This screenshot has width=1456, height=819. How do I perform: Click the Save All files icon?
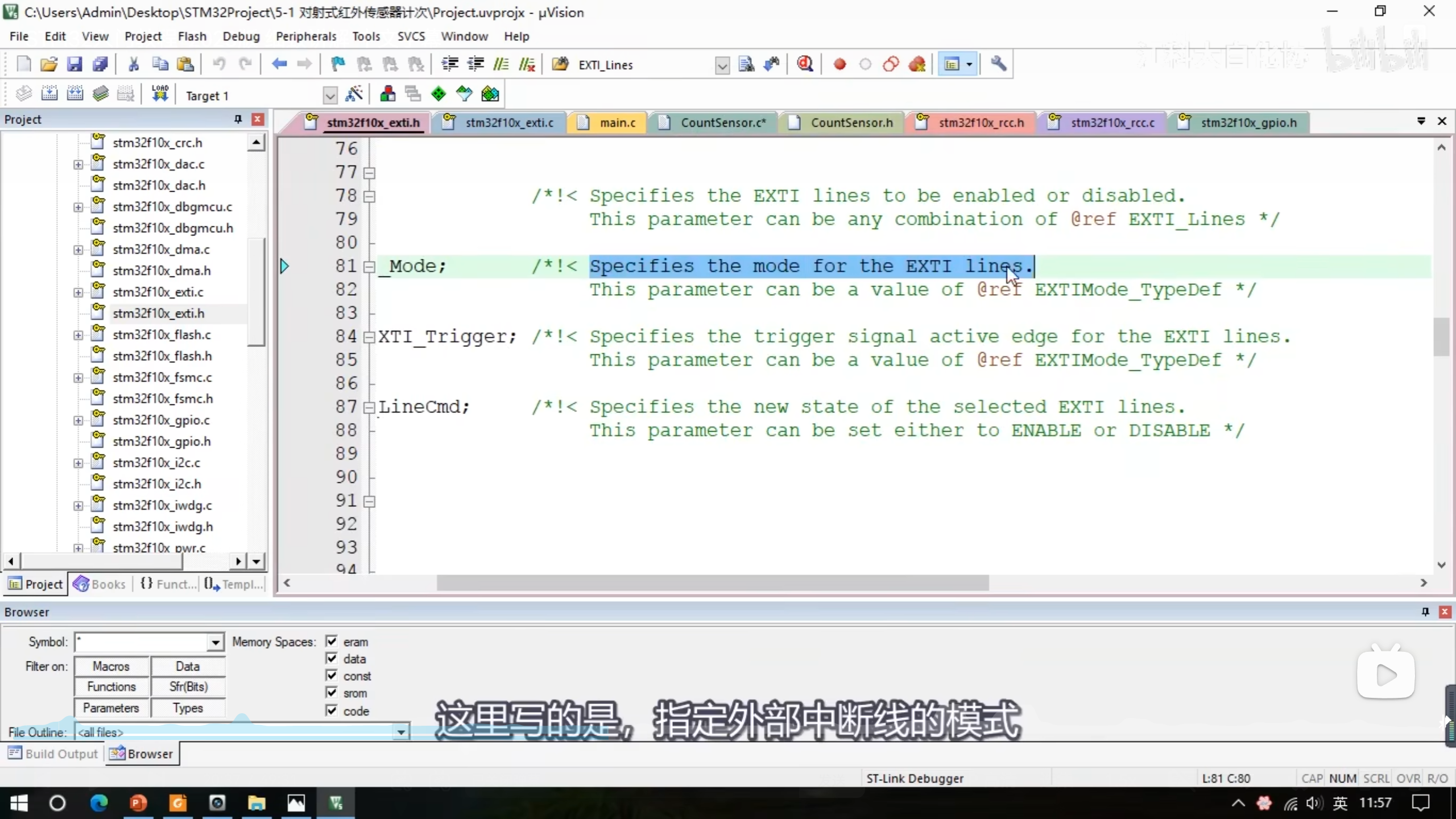pyautogui.click(x=100, y=64)
